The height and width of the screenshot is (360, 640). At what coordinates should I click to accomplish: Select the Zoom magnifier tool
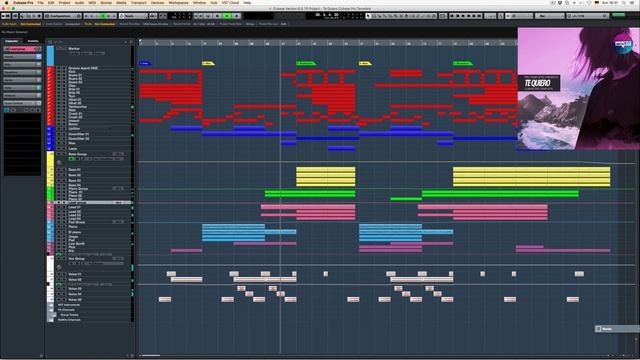[395, 16]
